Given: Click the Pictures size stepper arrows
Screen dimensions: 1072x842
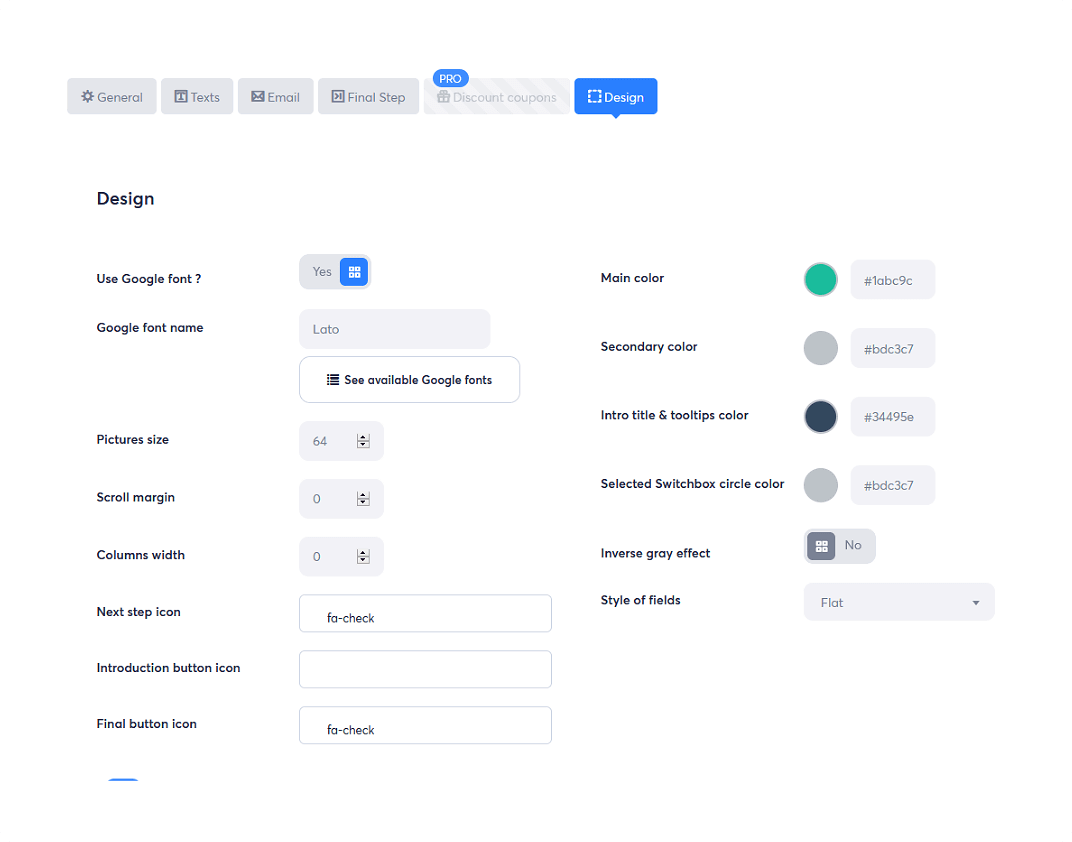Looking at the screenshot, I should point(363,441).
